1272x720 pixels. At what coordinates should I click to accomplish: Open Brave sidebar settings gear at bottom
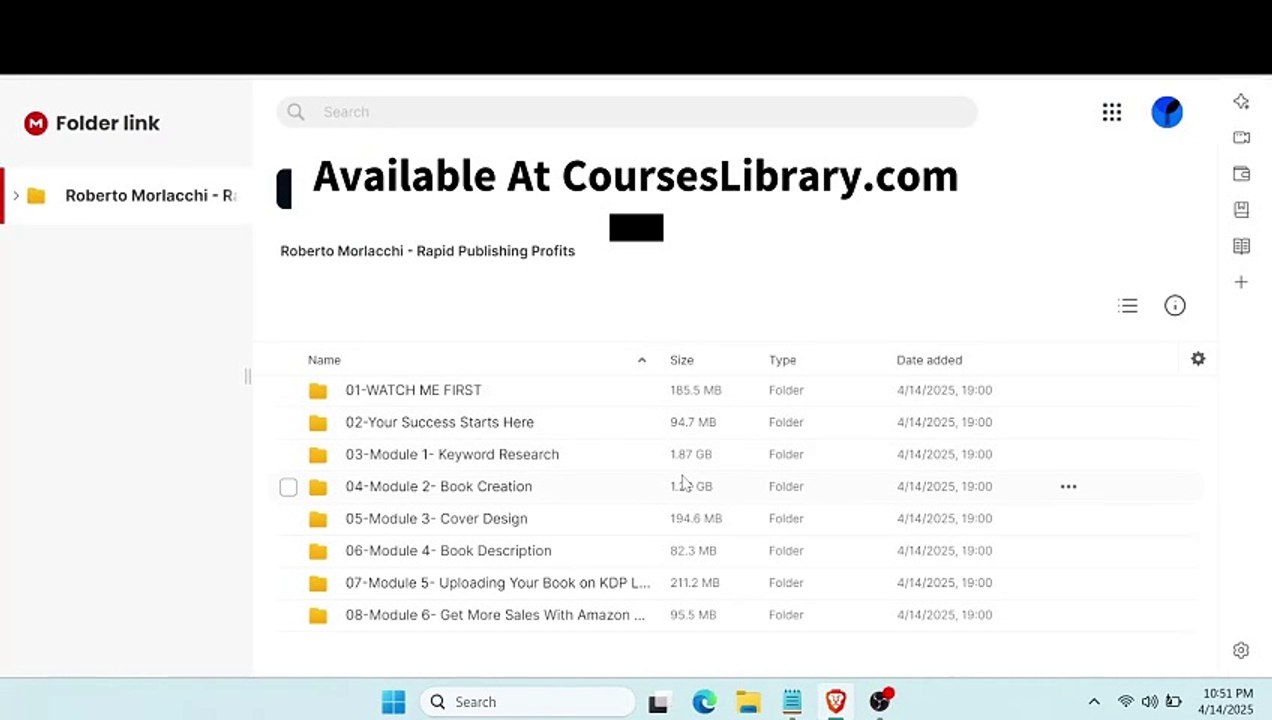(1241, 650)
